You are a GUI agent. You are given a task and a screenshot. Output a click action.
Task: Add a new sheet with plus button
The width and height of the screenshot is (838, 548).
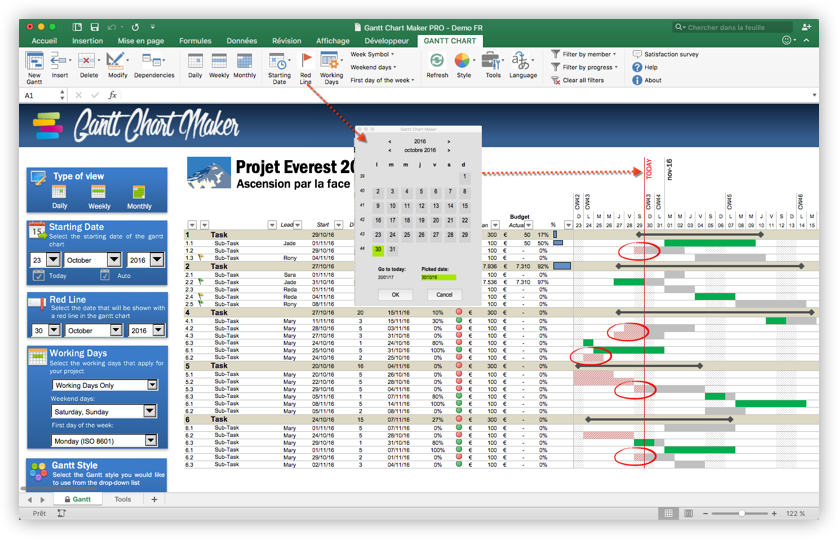(x=154, y=499)
